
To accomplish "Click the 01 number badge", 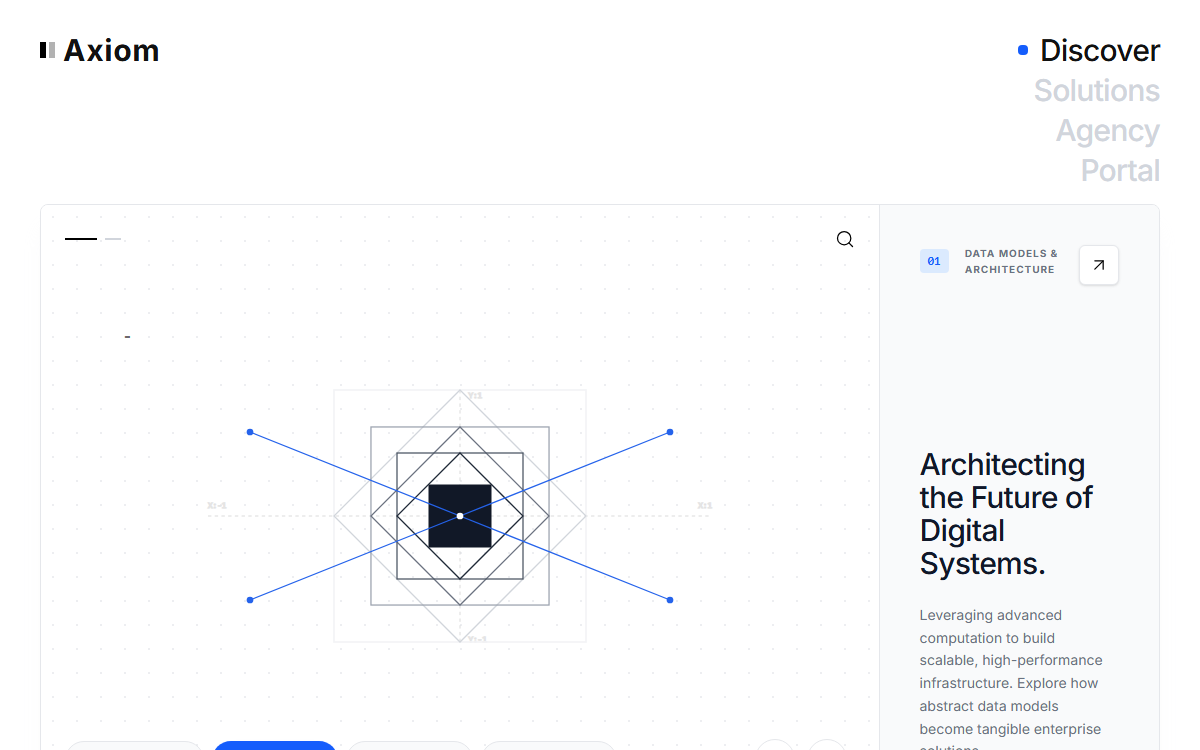I will tap(934, 261).
